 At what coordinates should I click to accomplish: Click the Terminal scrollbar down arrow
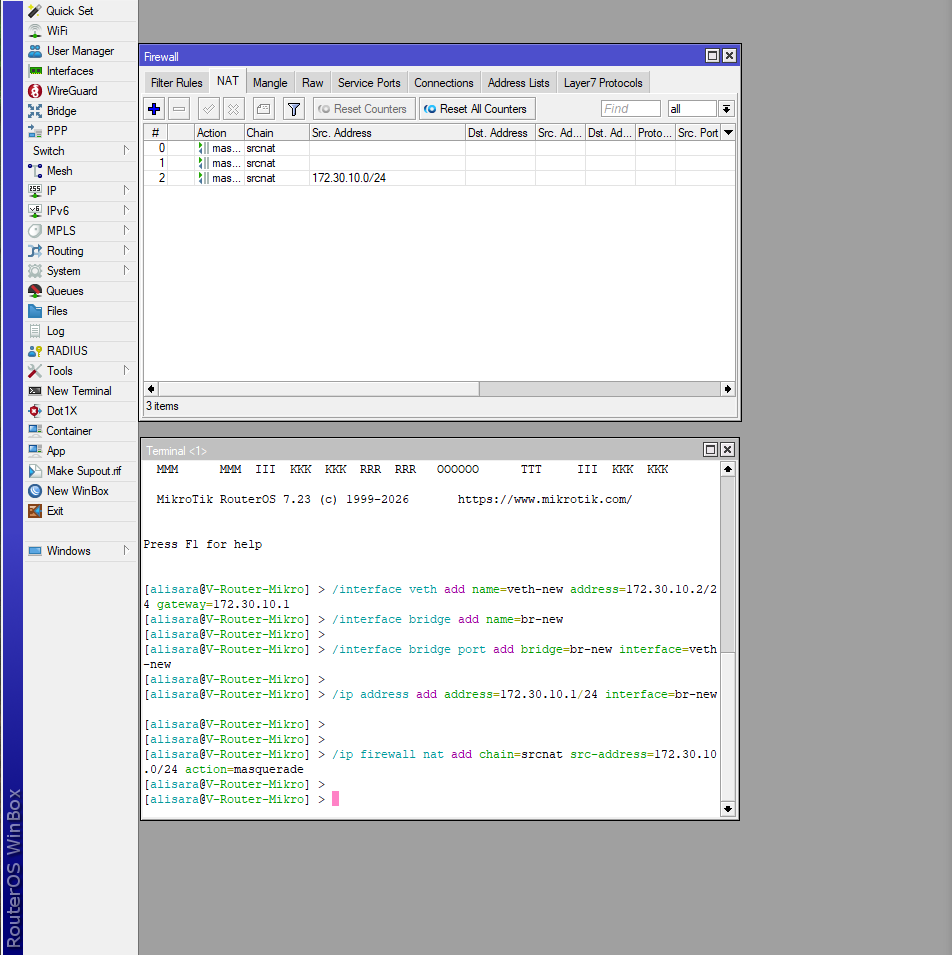coord(728,809)
